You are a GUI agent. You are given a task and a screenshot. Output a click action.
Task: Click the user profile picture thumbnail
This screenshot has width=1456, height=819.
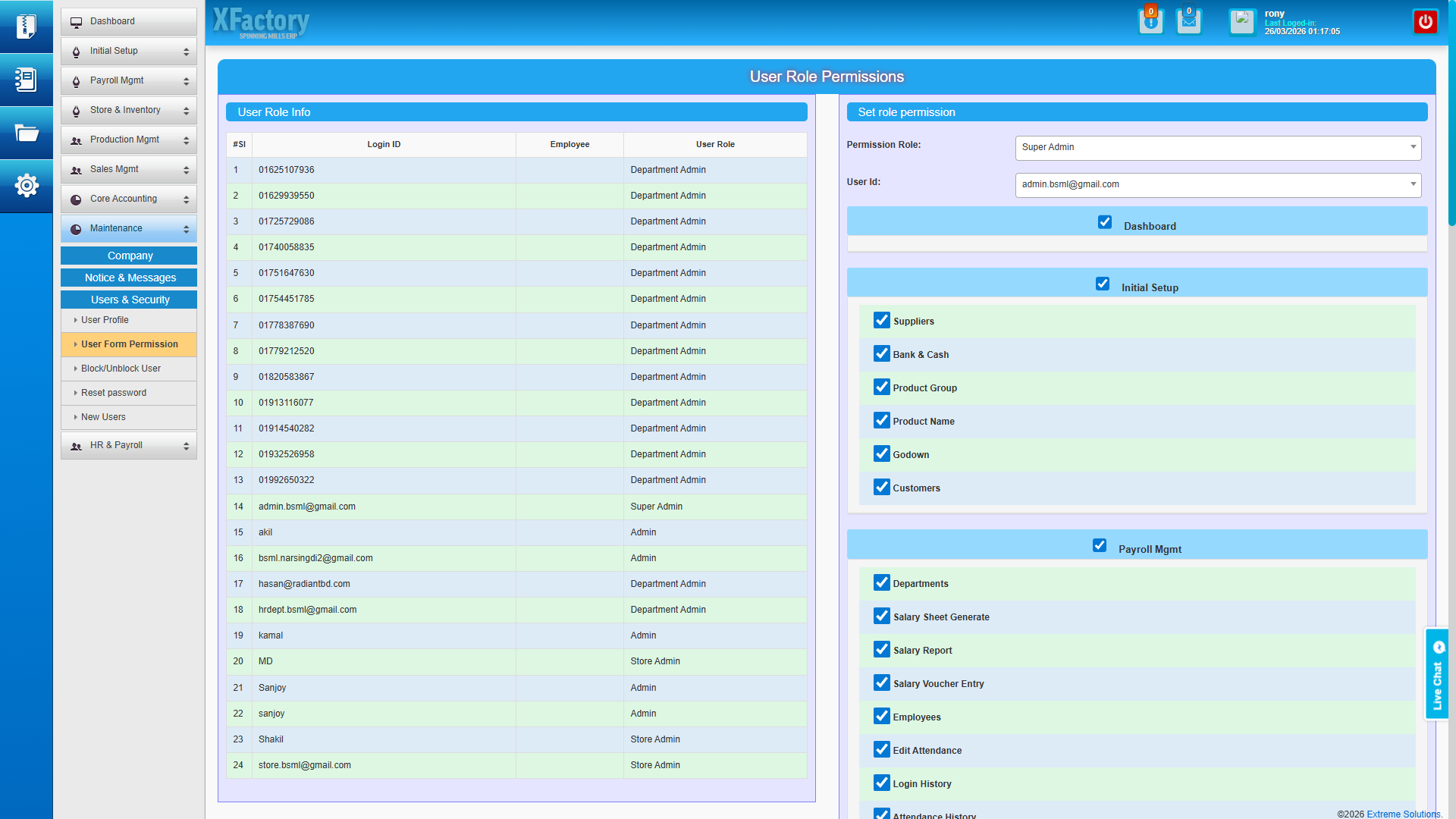coord(1242,21)
